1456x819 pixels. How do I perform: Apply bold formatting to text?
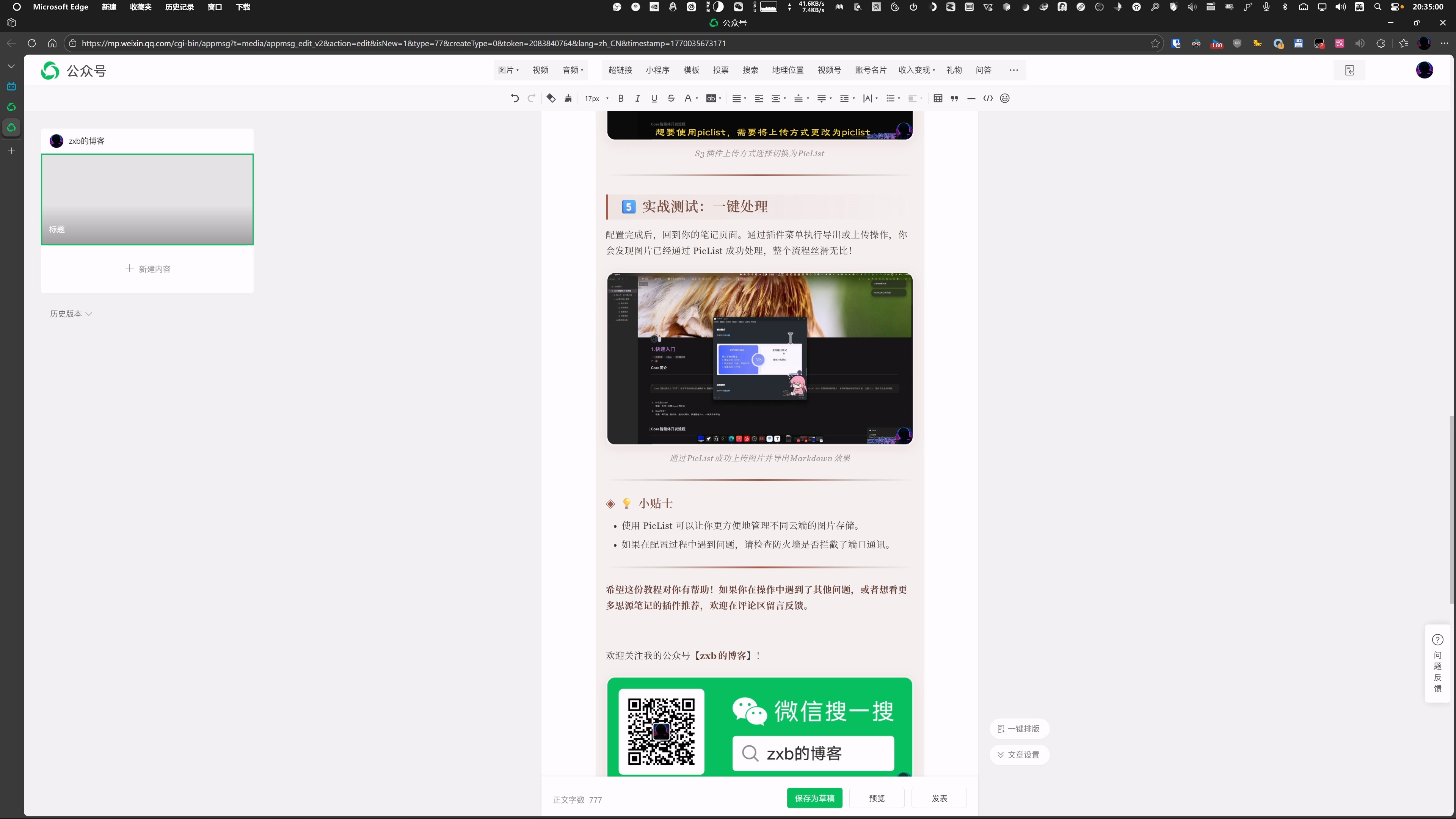(621, 98)
